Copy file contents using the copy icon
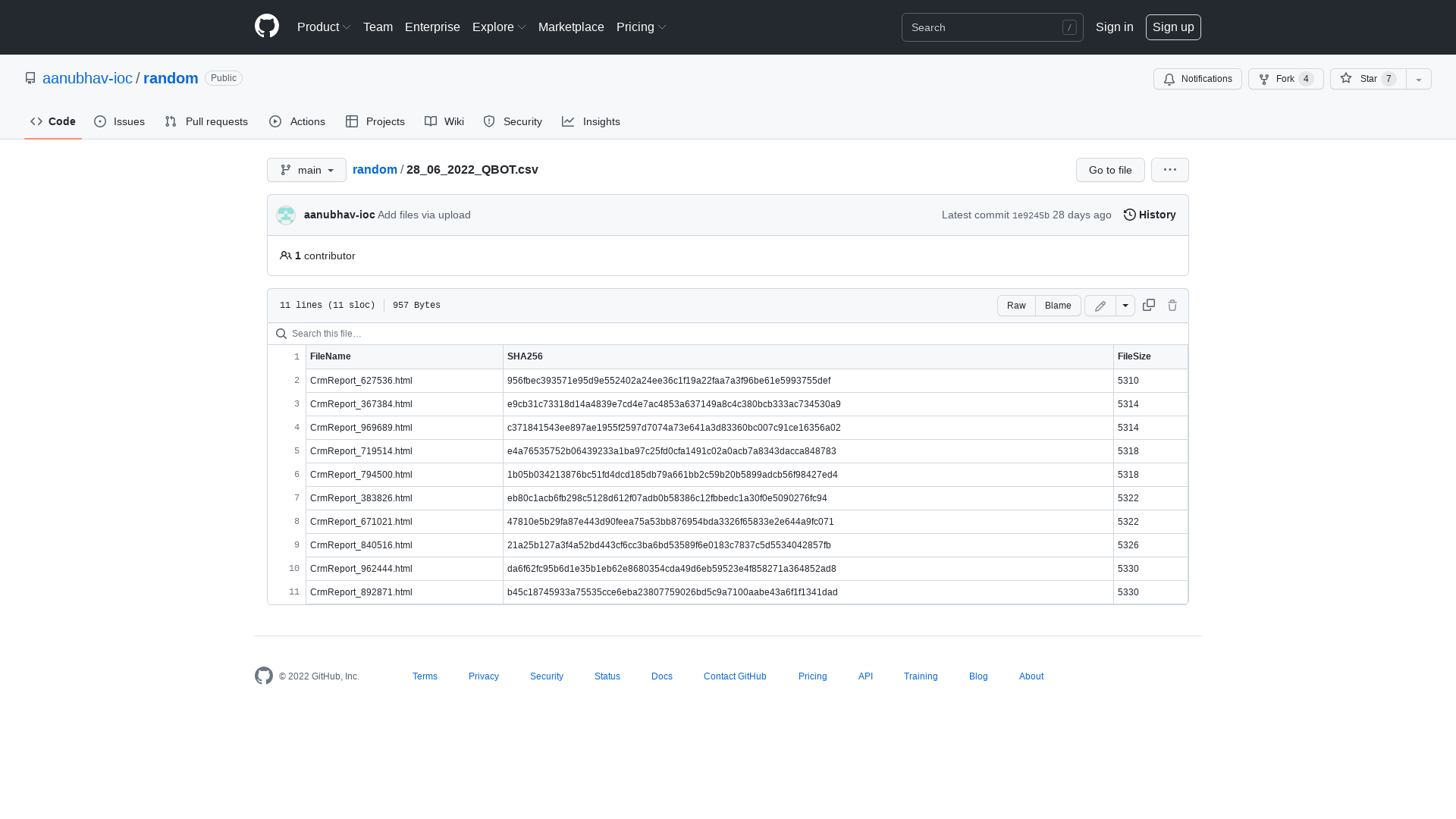1456x819 pixels. tap(1148, 305)
